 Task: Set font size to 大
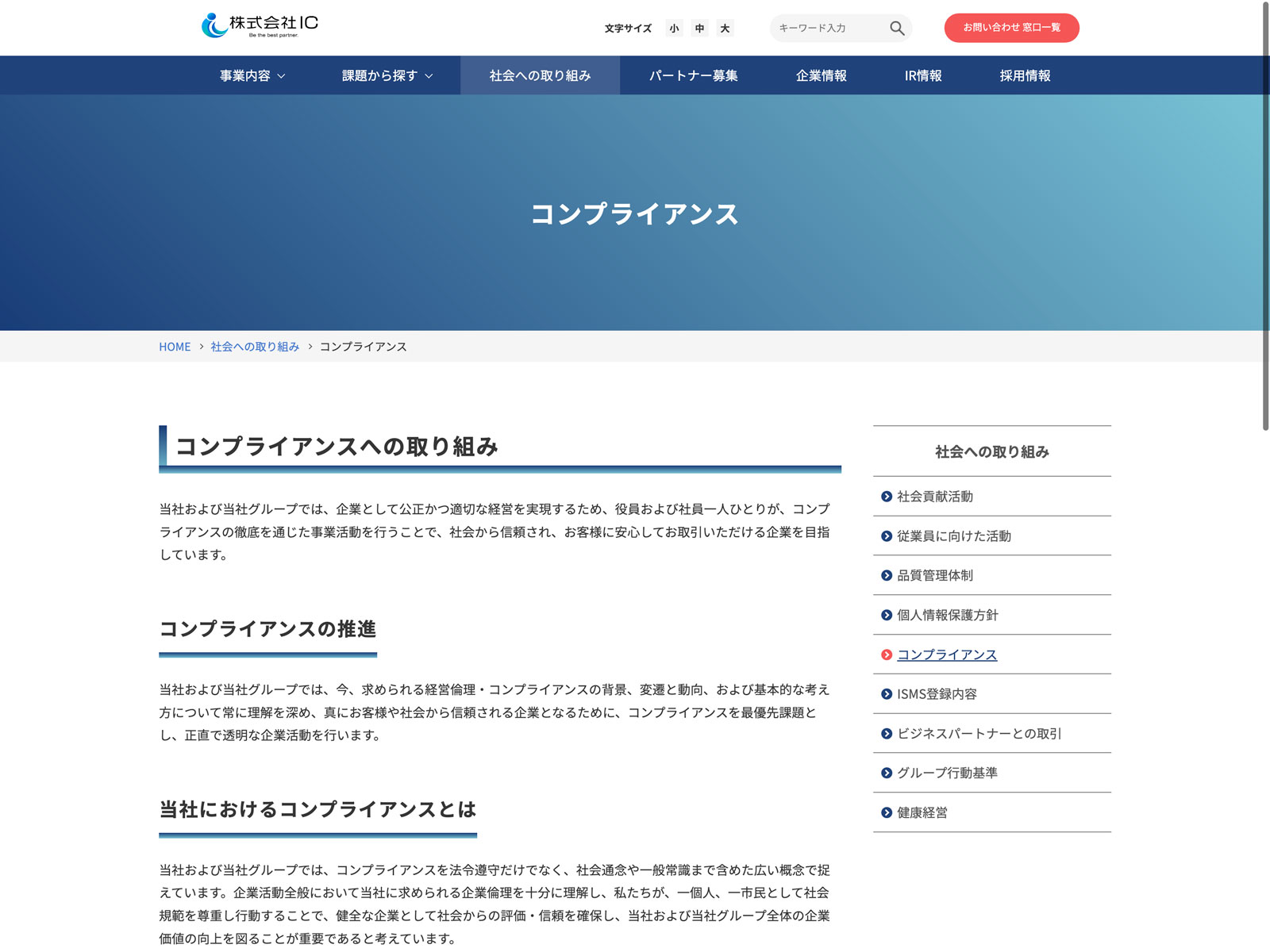[x=725, y=29]
